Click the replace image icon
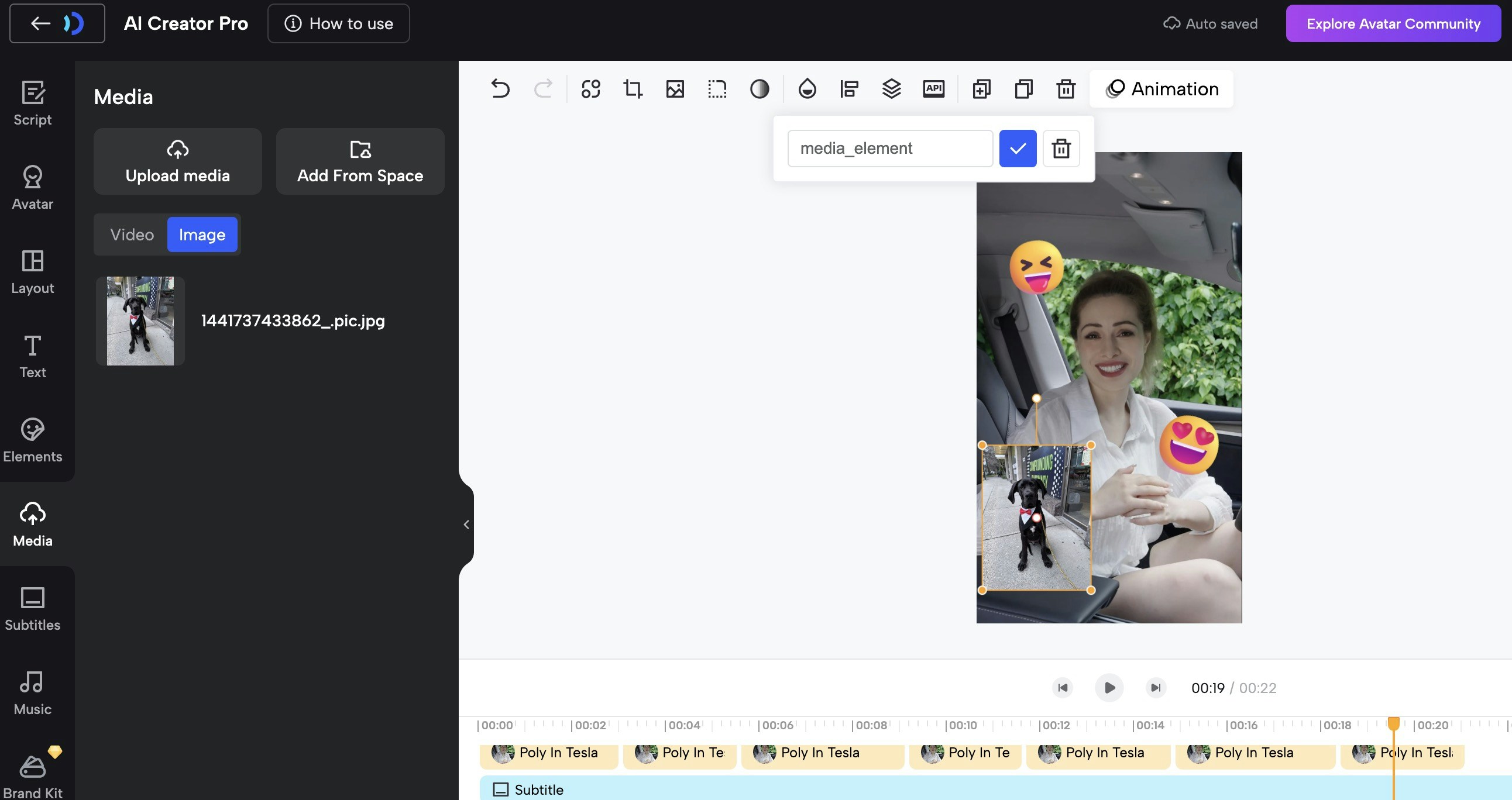This screenshot has height=800, width=1512. [675, 89]
